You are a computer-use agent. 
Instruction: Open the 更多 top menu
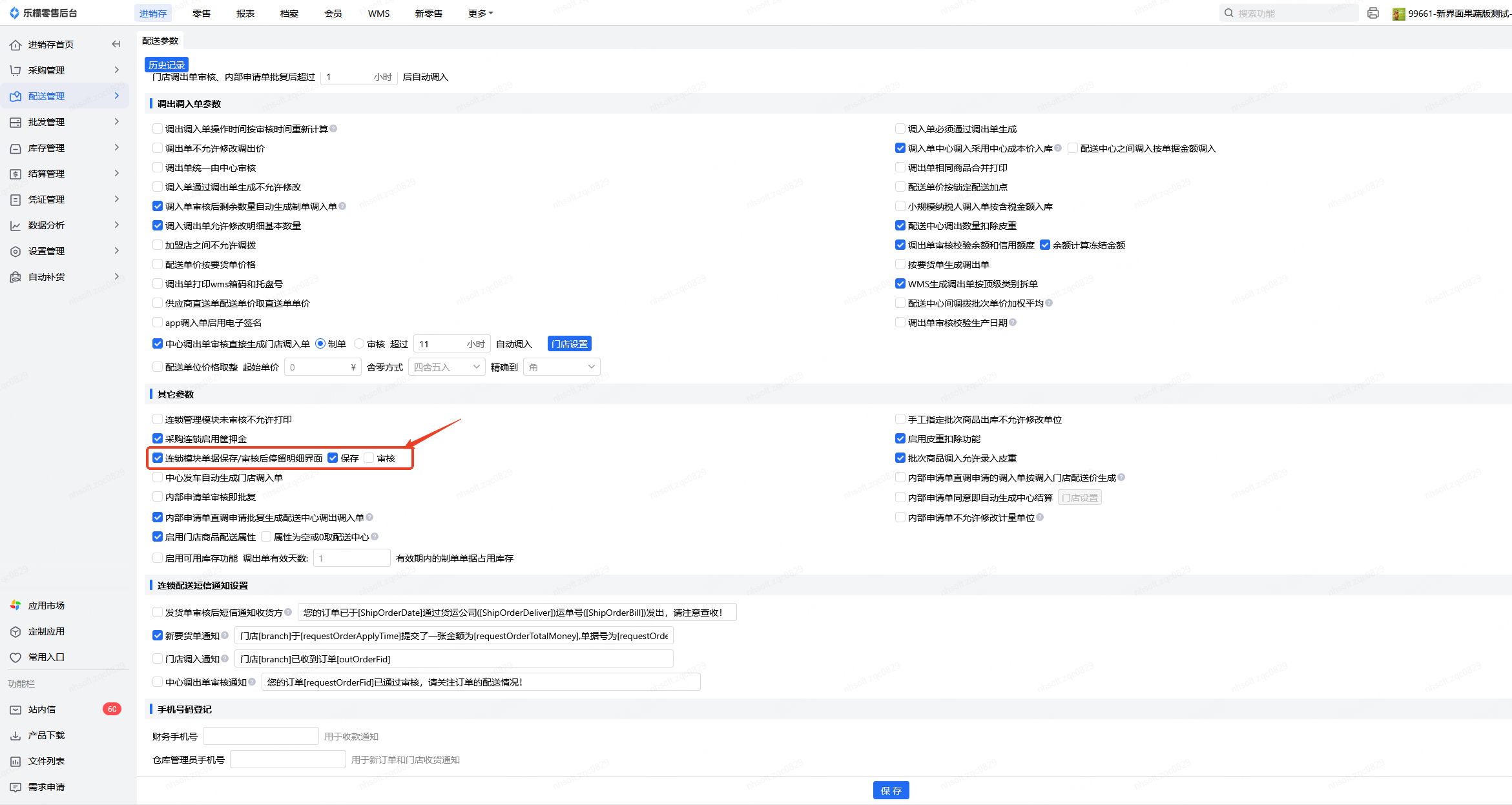(480, 13)
